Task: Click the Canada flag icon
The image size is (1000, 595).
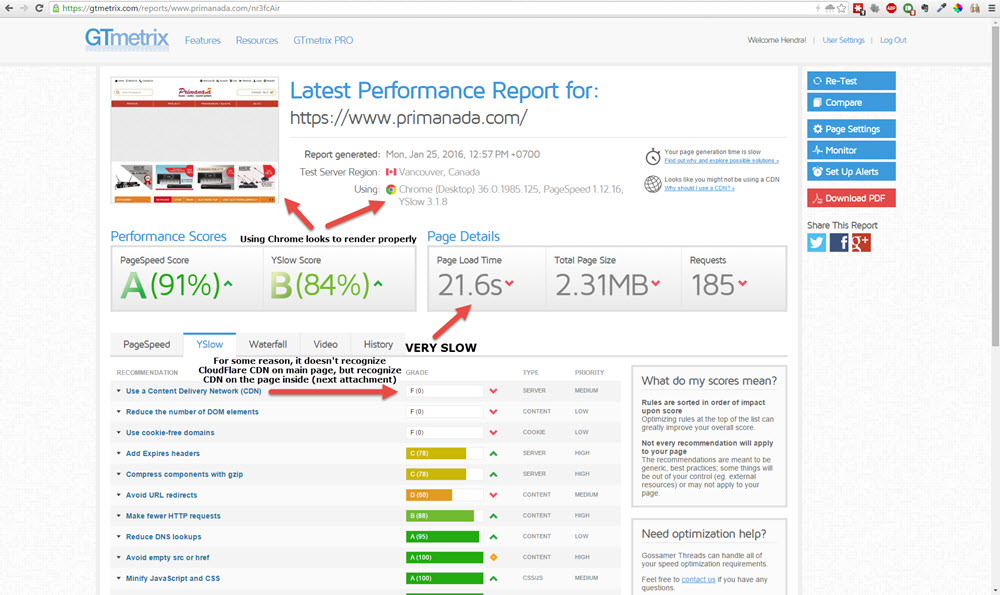Action: (x=391, y=172)
